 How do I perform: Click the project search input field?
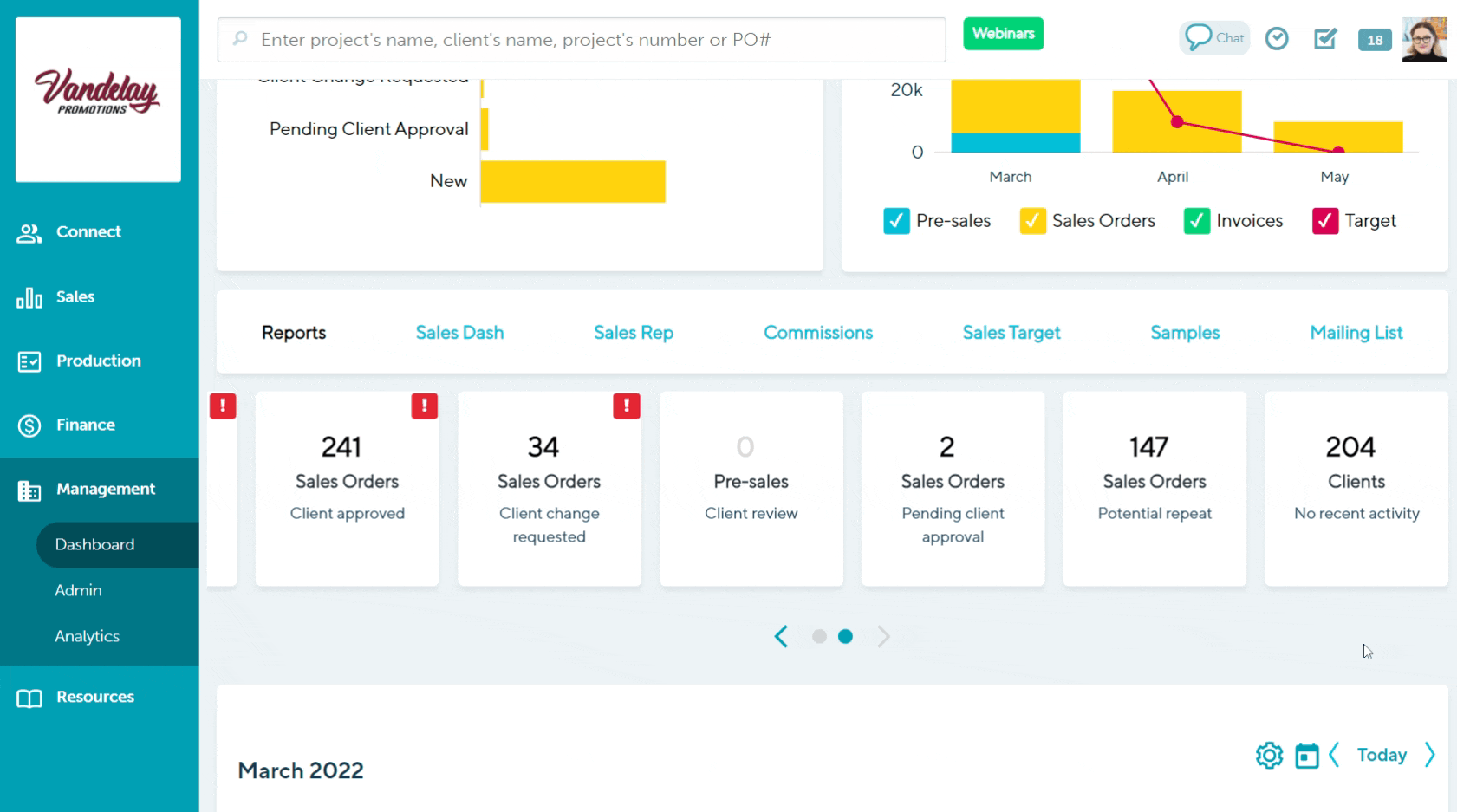click(x=589, y=40)
